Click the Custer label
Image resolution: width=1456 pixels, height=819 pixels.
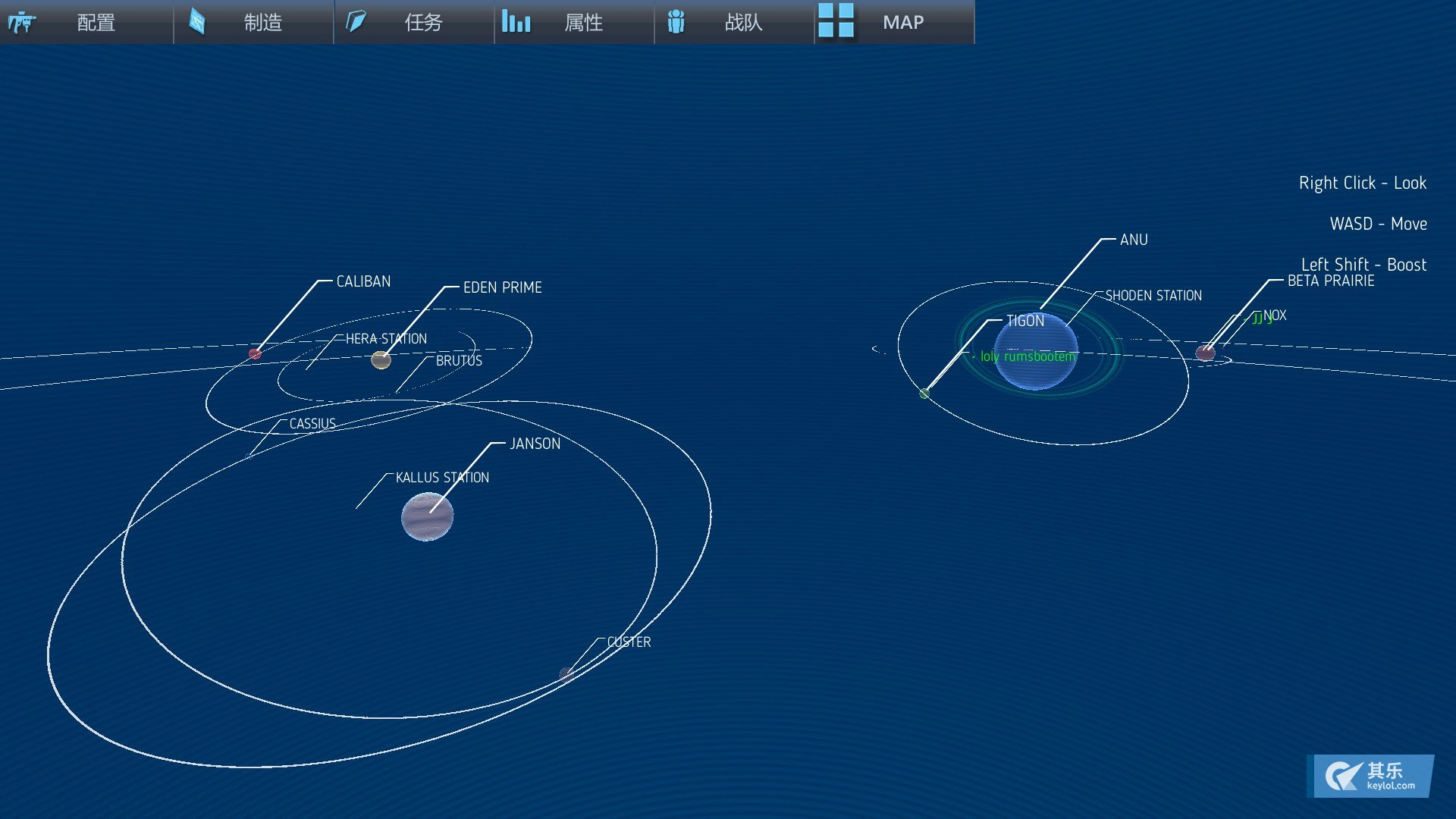[x=629, y=642]
